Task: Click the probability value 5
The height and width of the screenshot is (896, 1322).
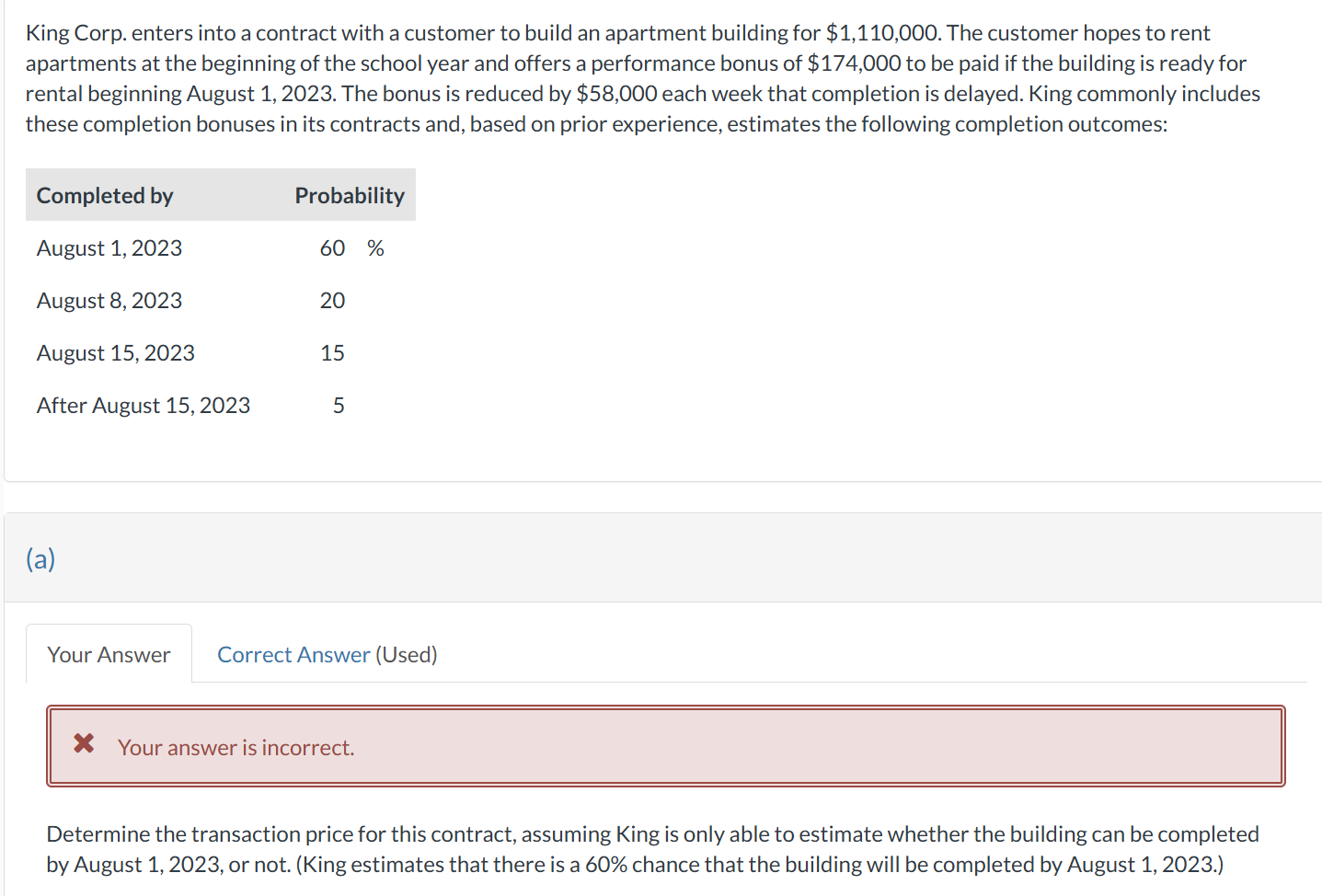Action: 339,405
